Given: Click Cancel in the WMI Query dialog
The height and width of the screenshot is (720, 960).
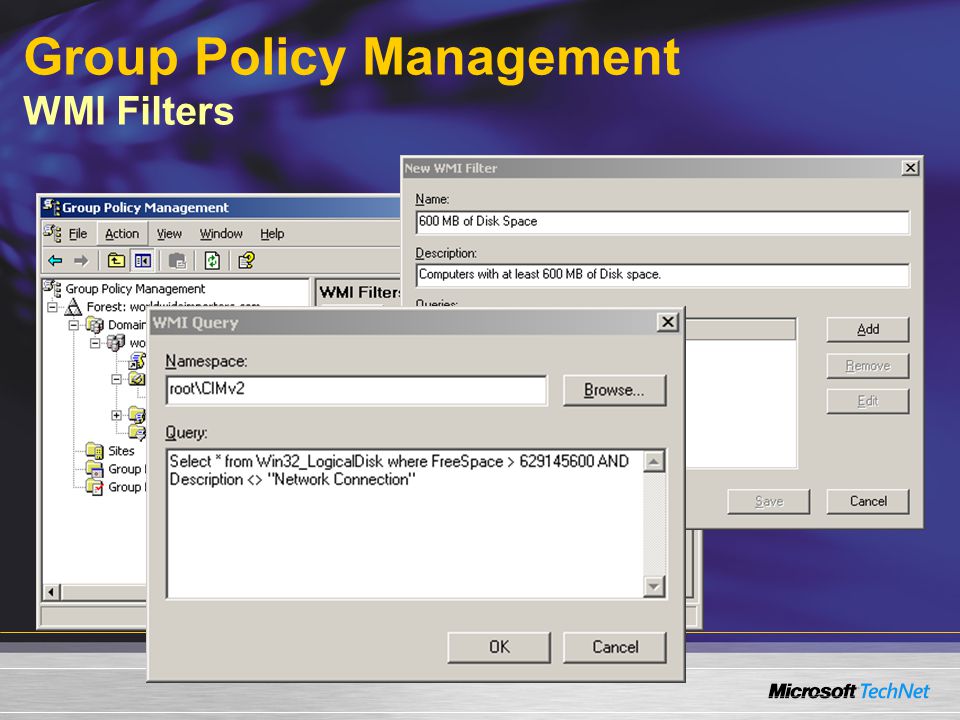Looking at the screenshot, I should (x=615, y=647).
